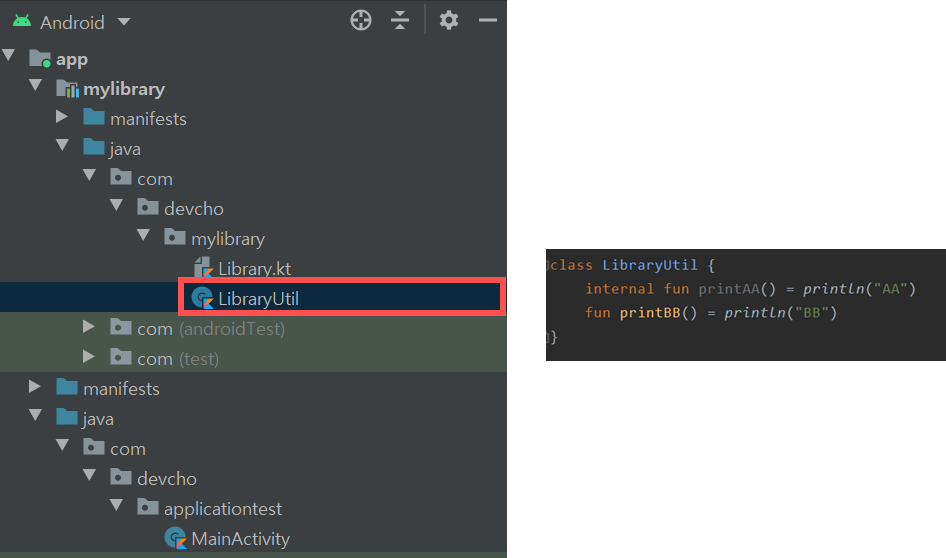Click the green Android logo icon
The image size is (946, 558).
pyautogui.click(x=22, y=22)
